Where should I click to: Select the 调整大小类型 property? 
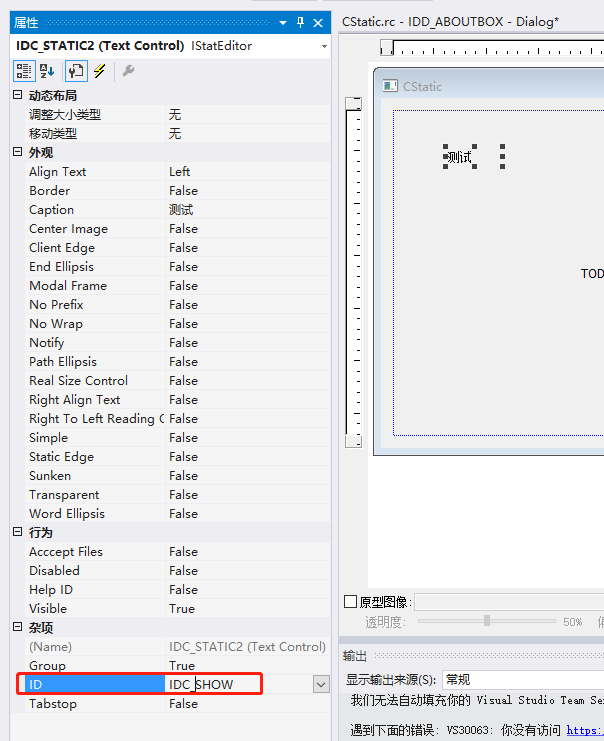(178, 114)
